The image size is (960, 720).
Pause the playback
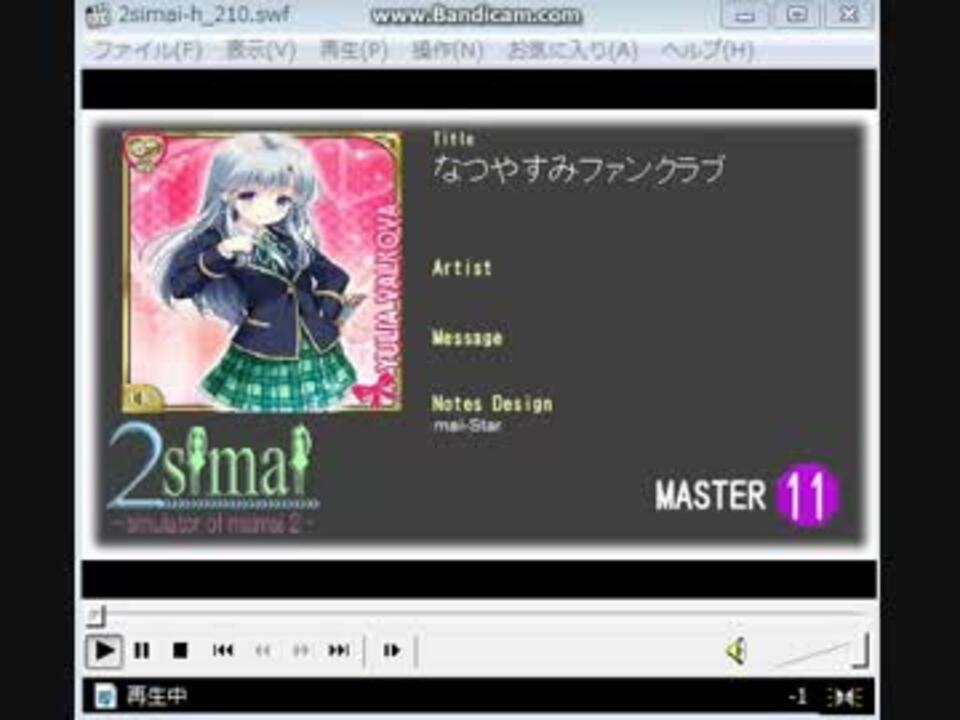pos(142,650)
